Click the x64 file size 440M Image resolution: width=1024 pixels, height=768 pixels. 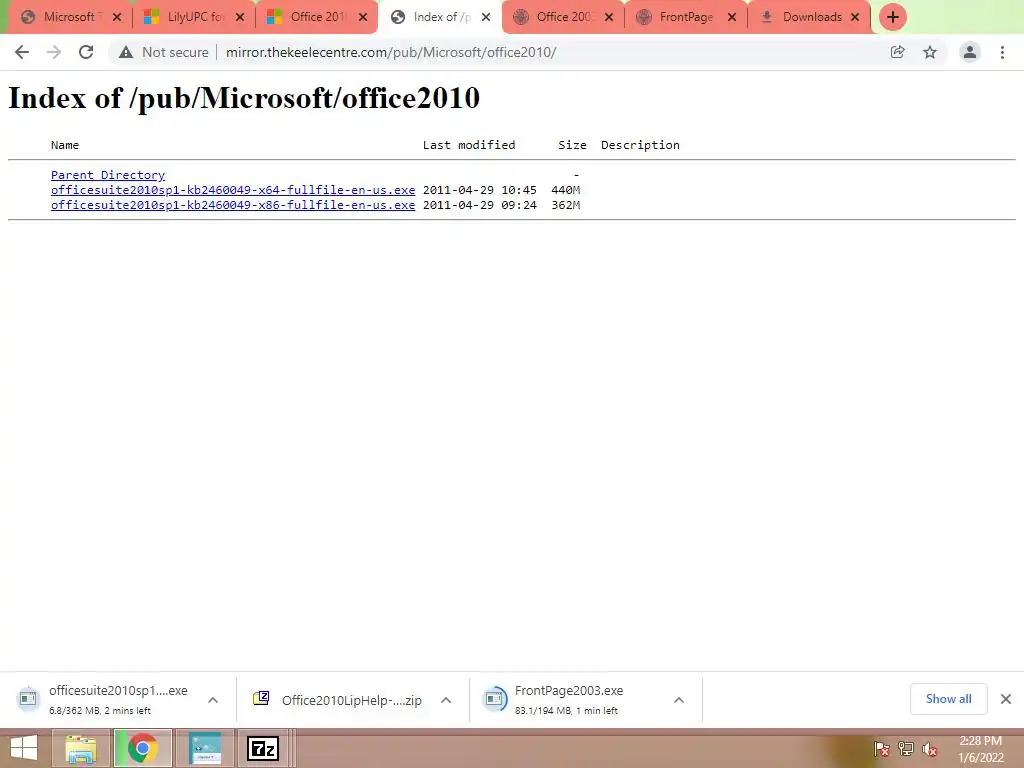(566, 190)
